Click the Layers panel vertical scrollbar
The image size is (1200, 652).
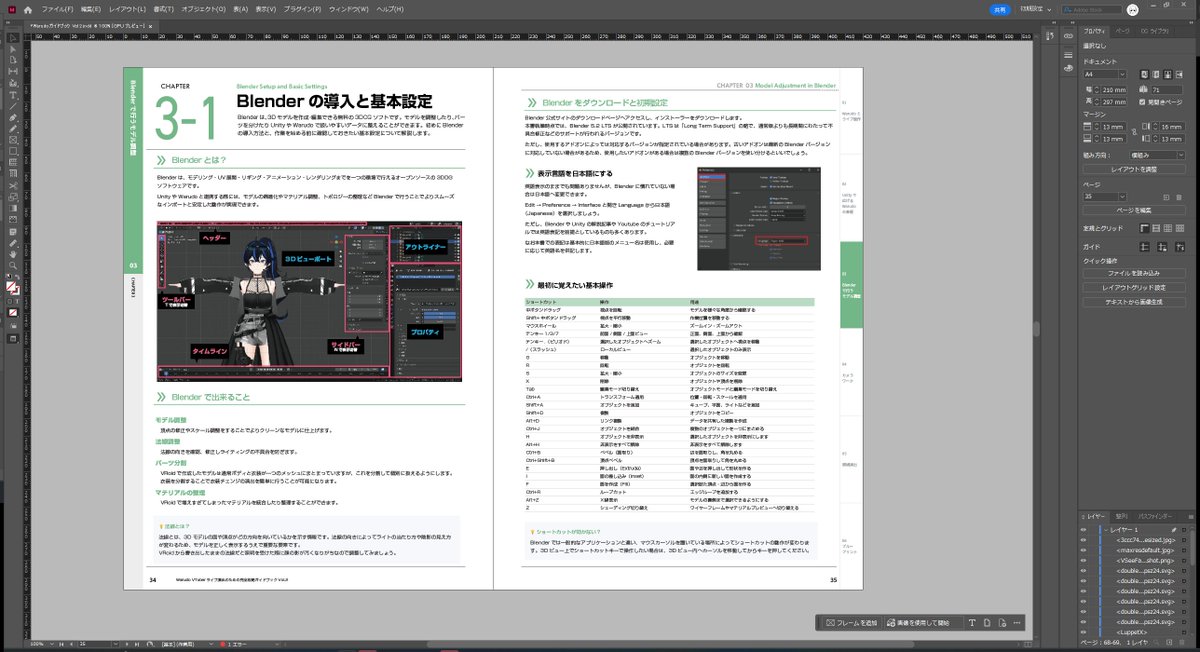[x=1193, y=546]
